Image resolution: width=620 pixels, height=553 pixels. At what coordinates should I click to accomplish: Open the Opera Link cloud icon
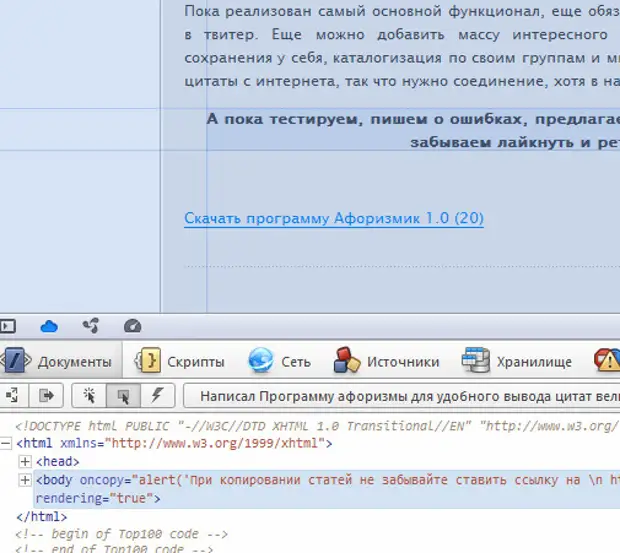tap(49, 326)
